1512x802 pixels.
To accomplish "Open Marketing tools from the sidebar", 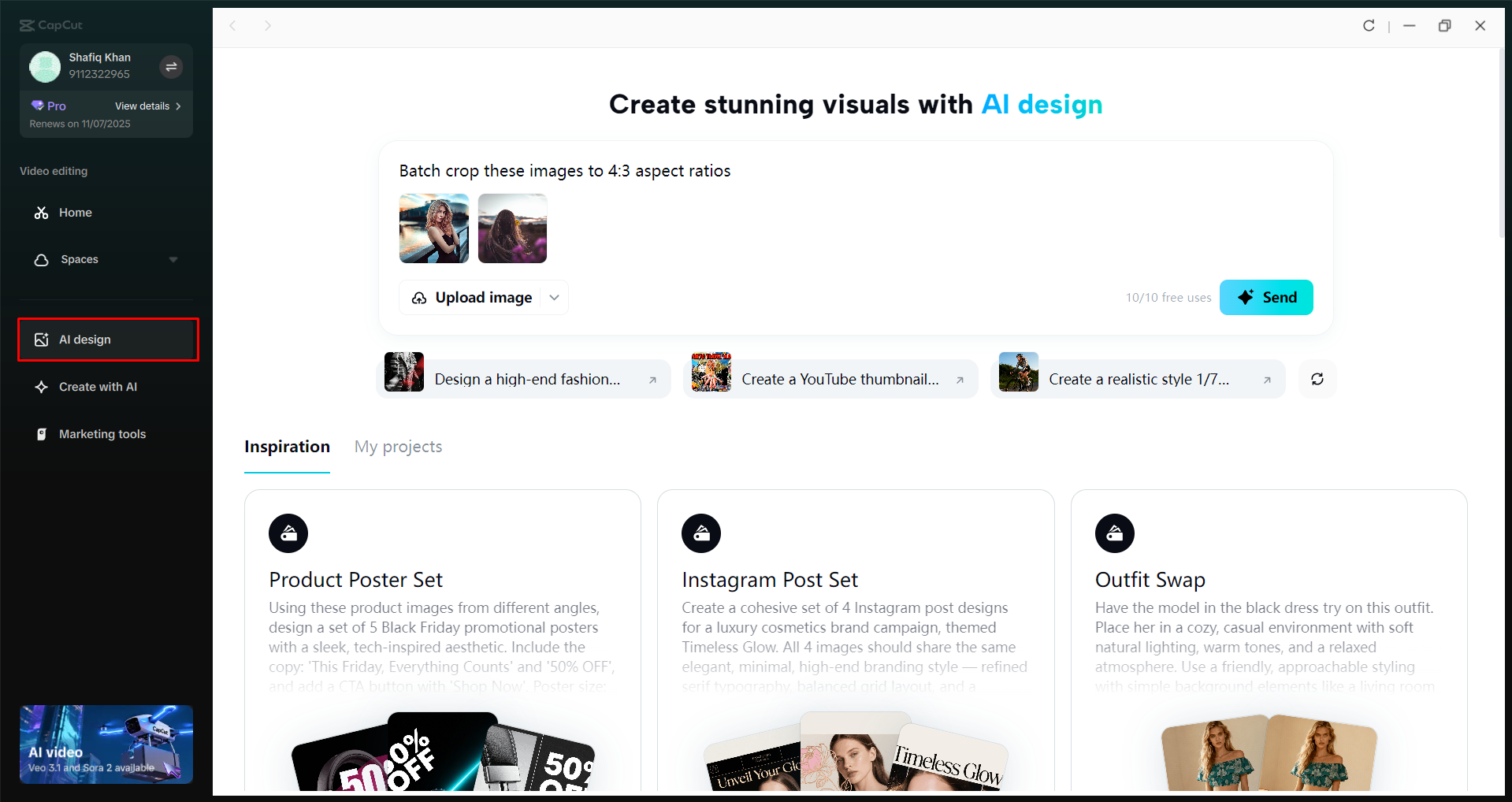I will [x=41, y=433].
